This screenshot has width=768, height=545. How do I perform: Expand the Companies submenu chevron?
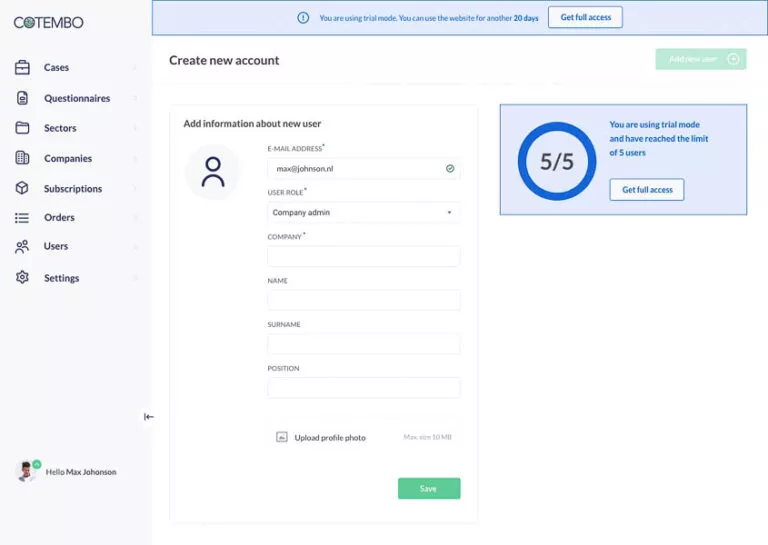point(135,158)
